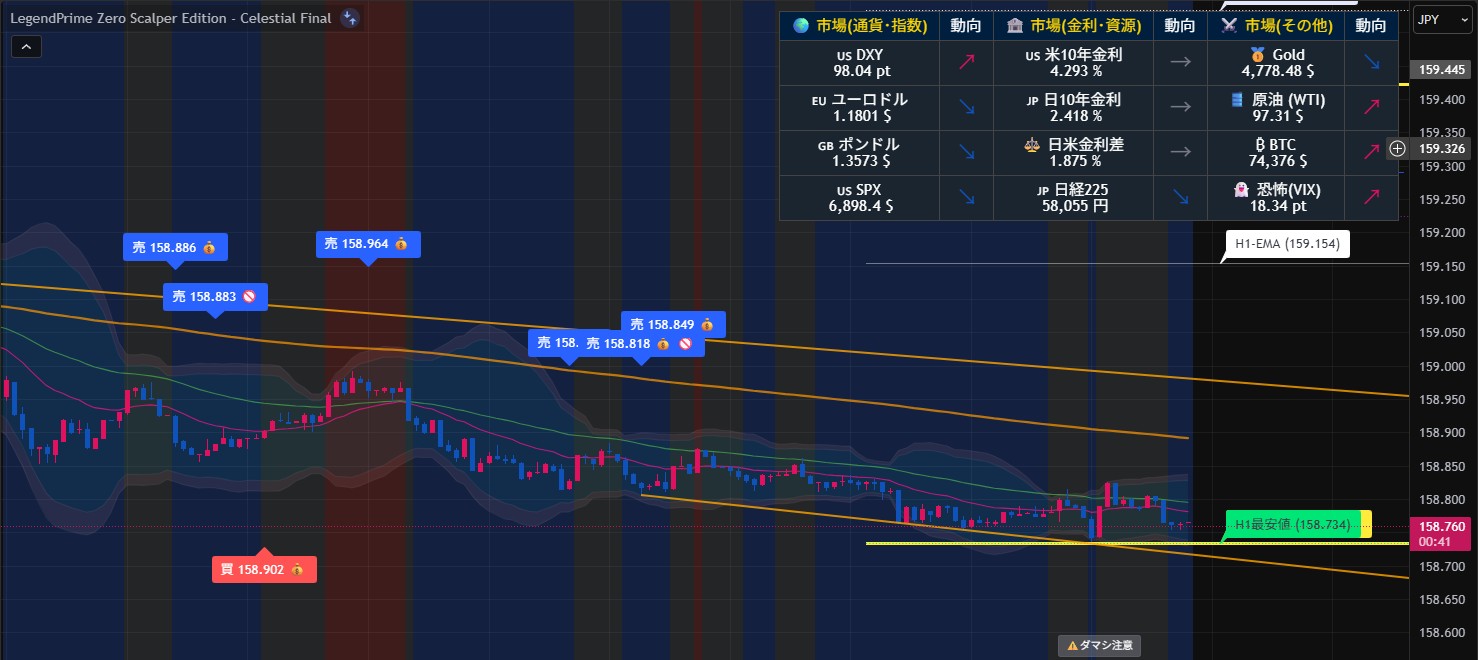The image size is (1478, 660).
Task: Click the green H1最安値 (158.734) label
Action: (1292, 525)
